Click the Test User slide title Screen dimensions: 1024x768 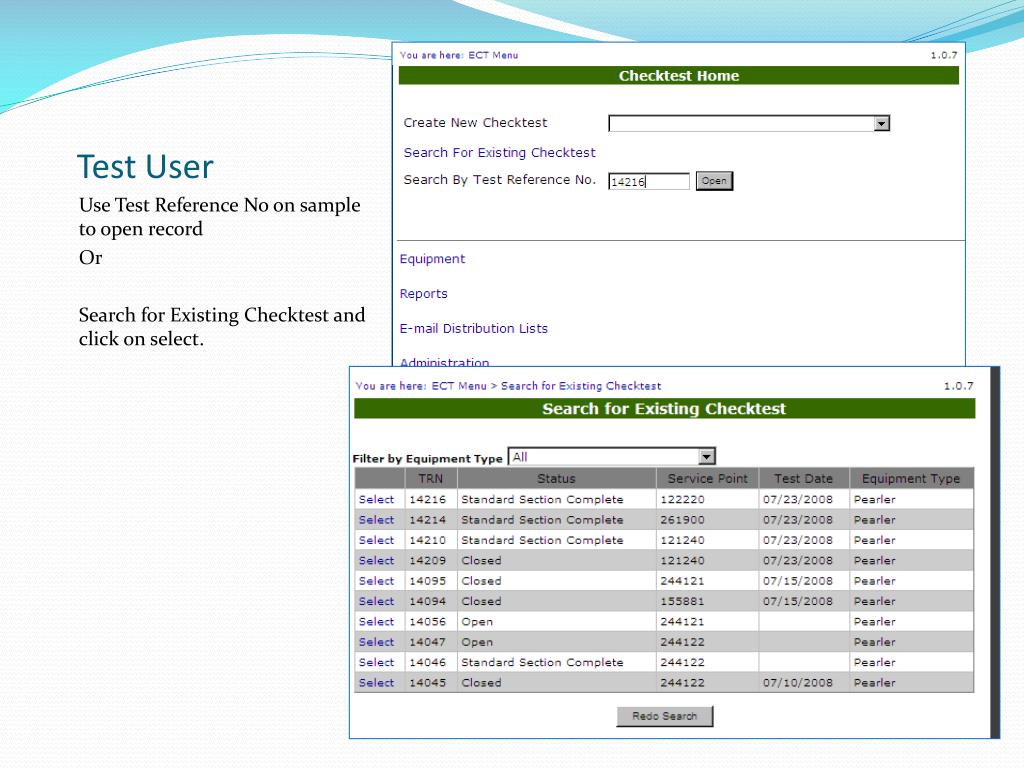[145, 167]
